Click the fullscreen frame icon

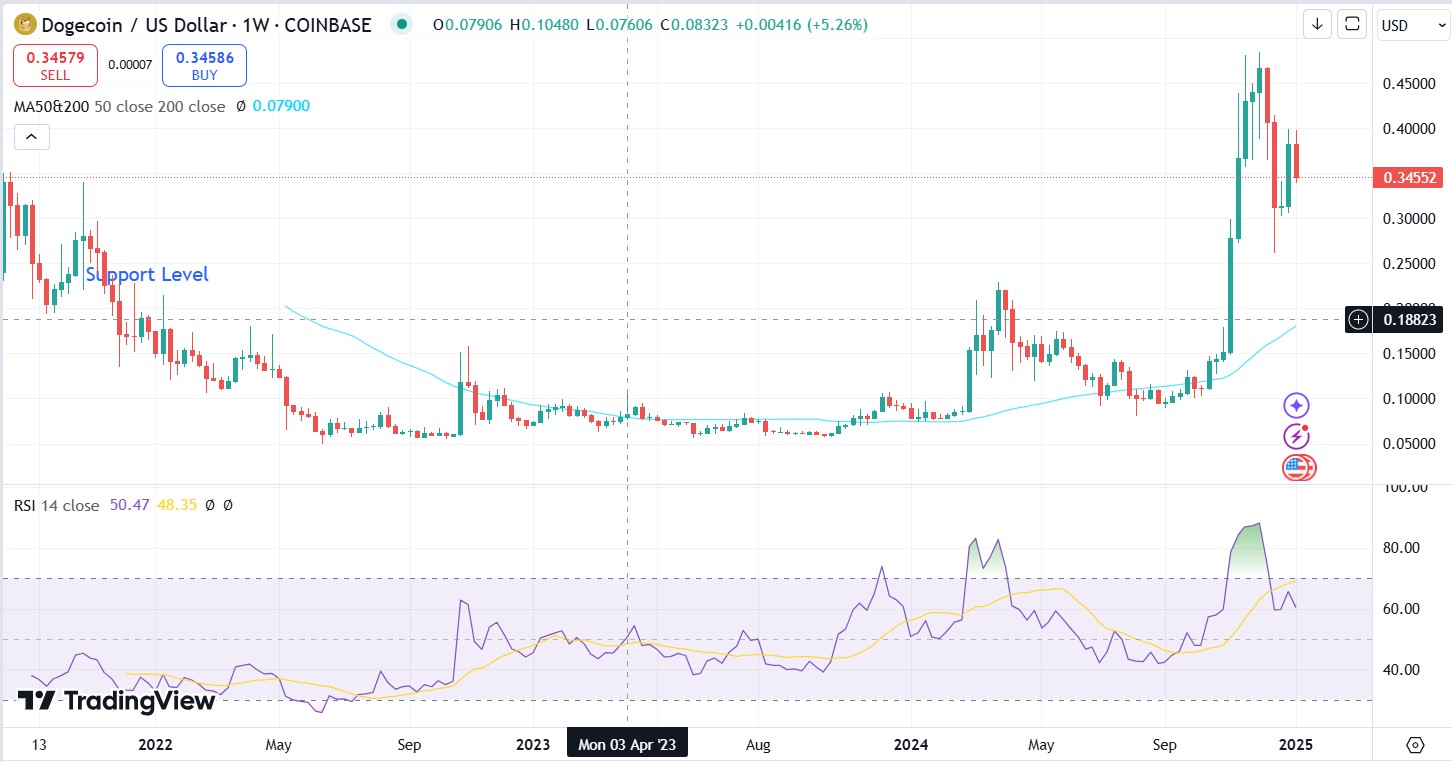(1352, 24)
